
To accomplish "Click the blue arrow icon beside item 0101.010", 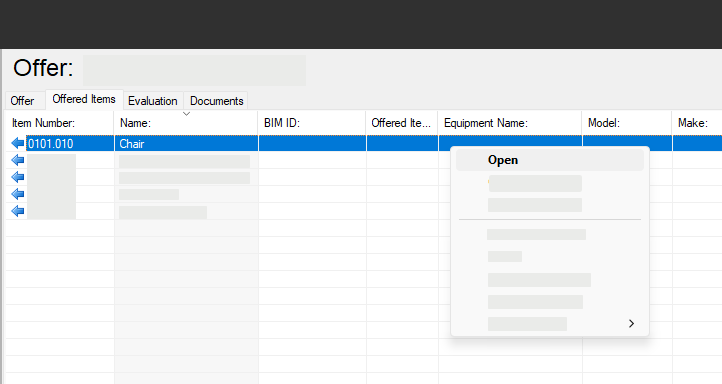I will (x=17, y=144).
